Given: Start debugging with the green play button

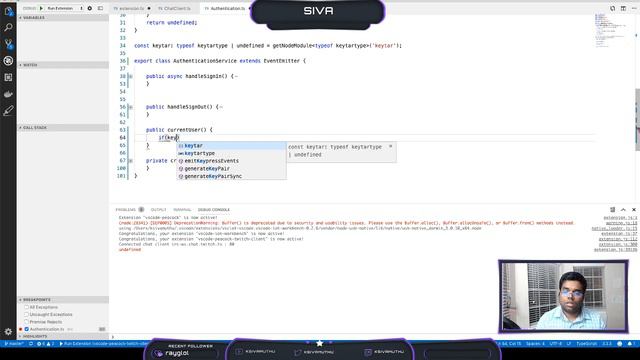Looking at the screenshot, I should pos(41,8).
